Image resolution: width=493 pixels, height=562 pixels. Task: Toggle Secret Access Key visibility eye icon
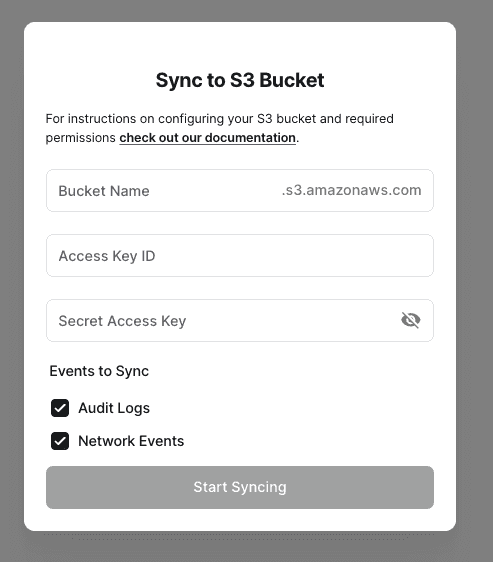point(411,320)
